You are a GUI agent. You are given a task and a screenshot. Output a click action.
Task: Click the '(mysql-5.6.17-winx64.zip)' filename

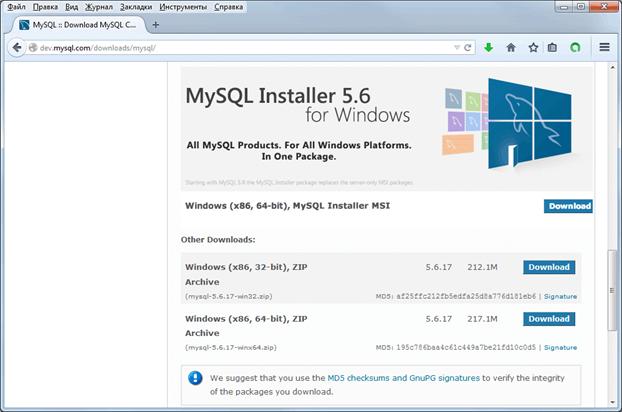(231, 347)
